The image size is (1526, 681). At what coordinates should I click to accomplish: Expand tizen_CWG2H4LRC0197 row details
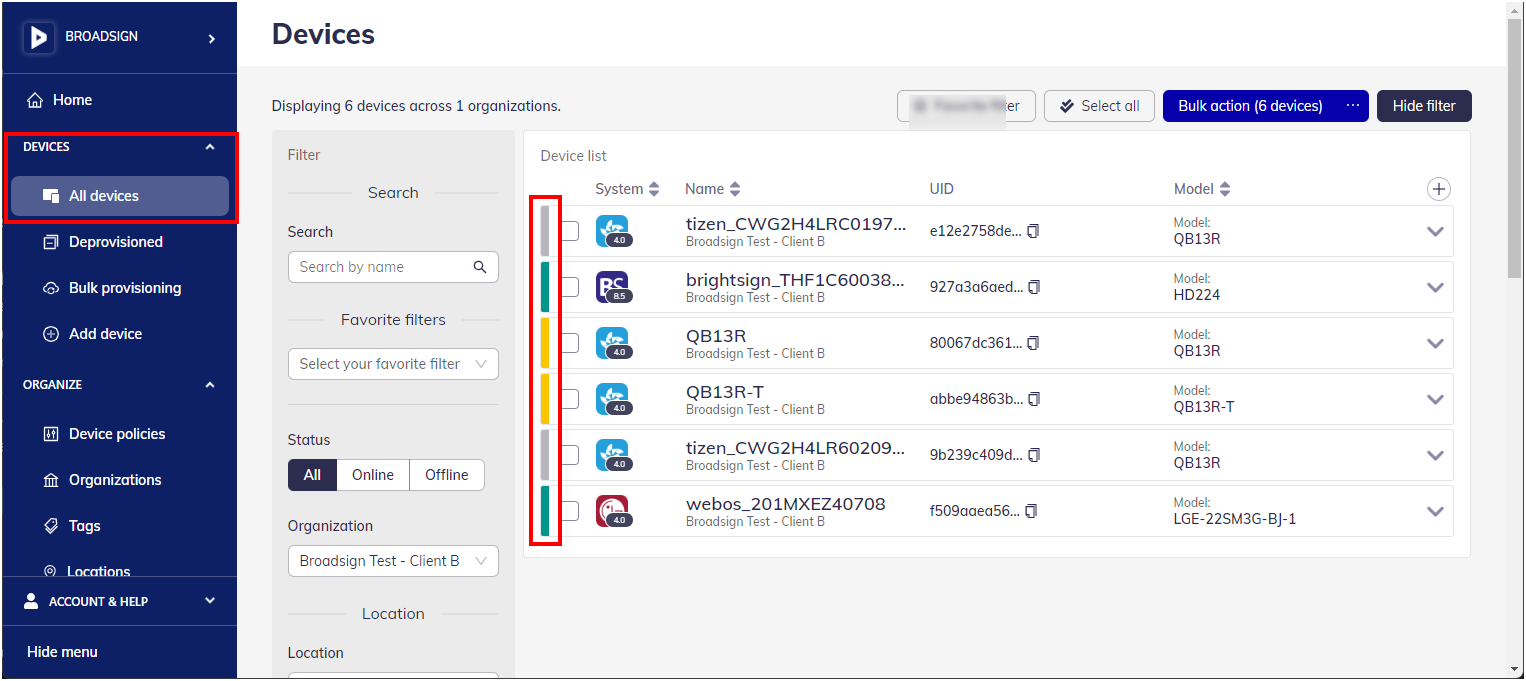[1435, 231]
